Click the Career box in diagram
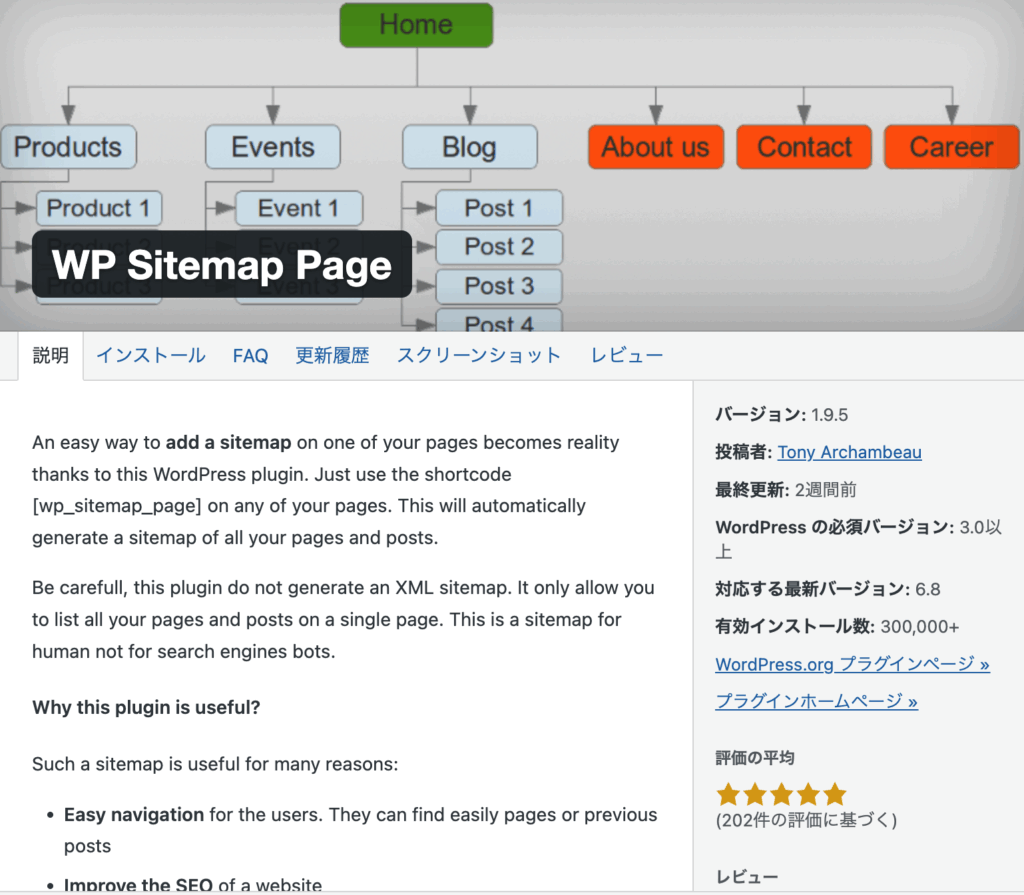 [x=952, y=147]
